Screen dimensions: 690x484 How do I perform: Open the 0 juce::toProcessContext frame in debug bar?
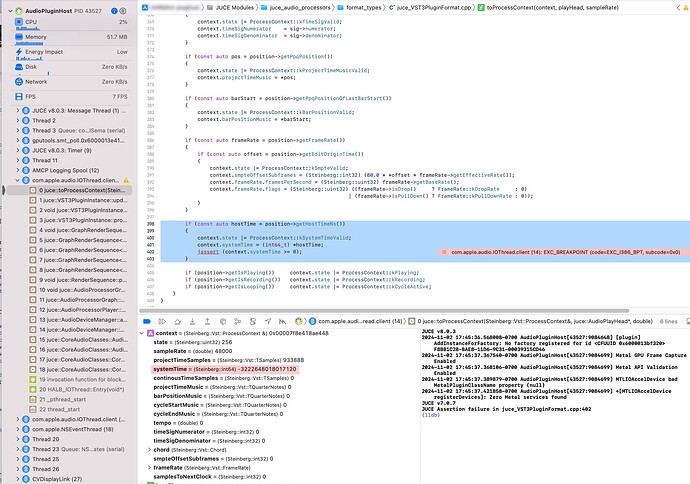pyautogui.click(x=531, y=321)
